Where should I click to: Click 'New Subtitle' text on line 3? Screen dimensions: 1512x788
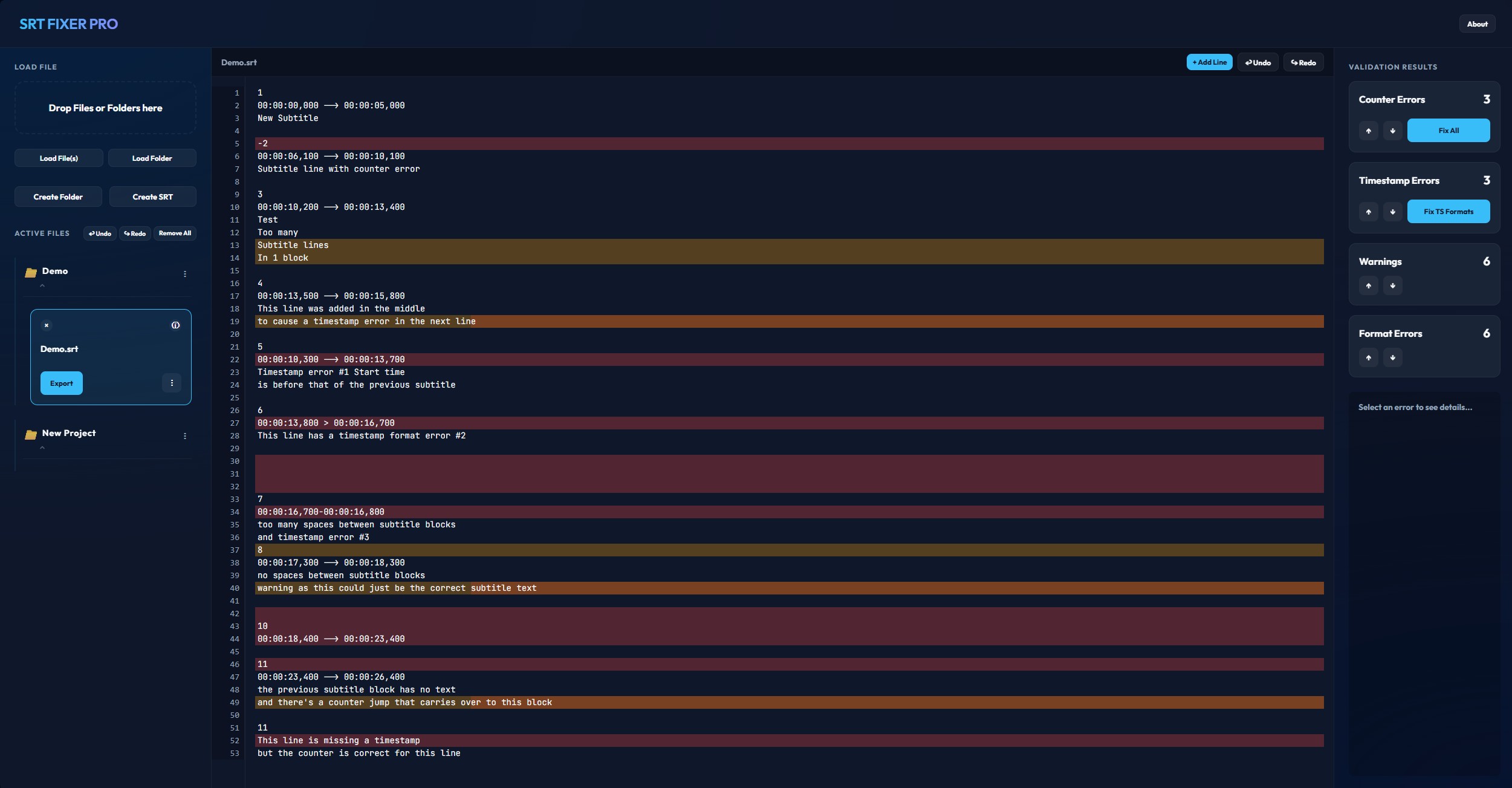[288, 118]
